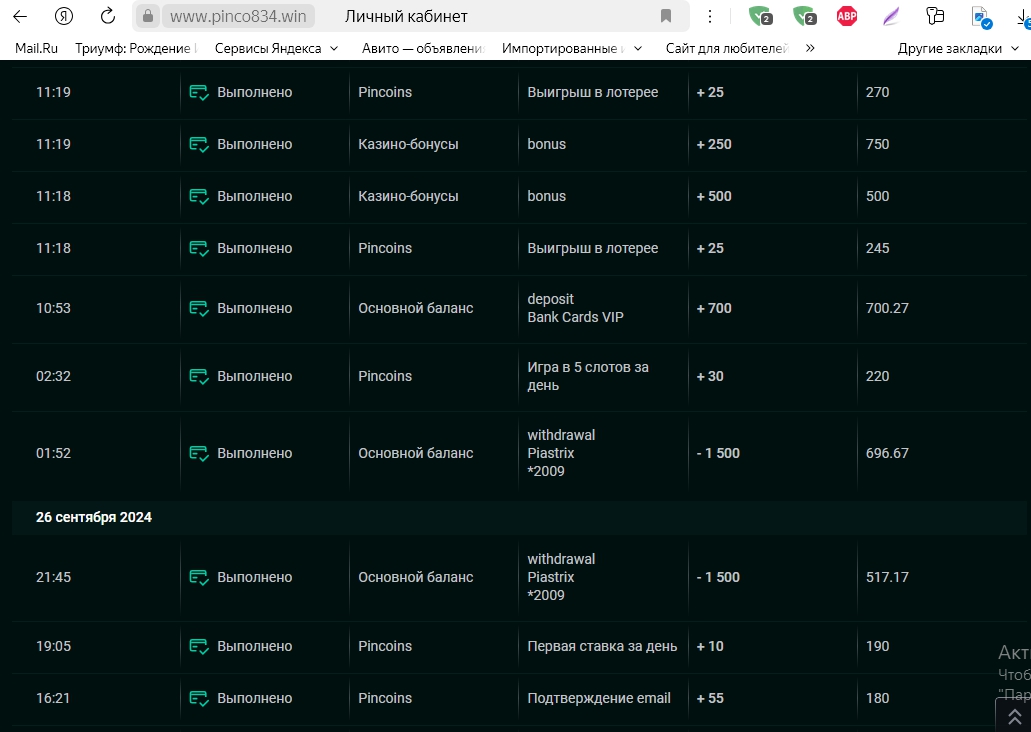
Task: Expand the Другие закладки folder
Action: (958, 48)
